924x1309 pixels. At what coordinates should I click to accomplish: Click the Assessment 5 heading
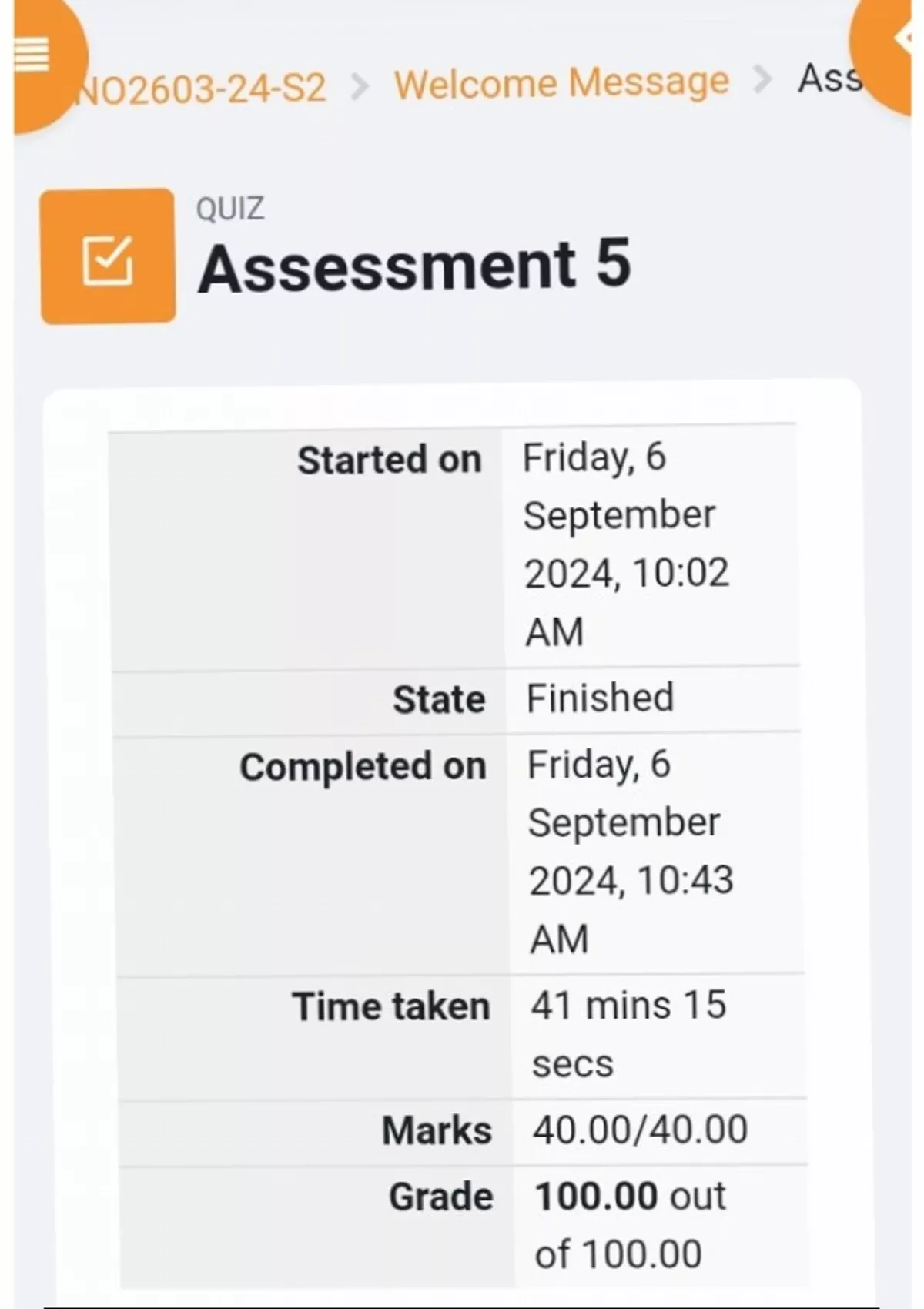tap(414, 266)
